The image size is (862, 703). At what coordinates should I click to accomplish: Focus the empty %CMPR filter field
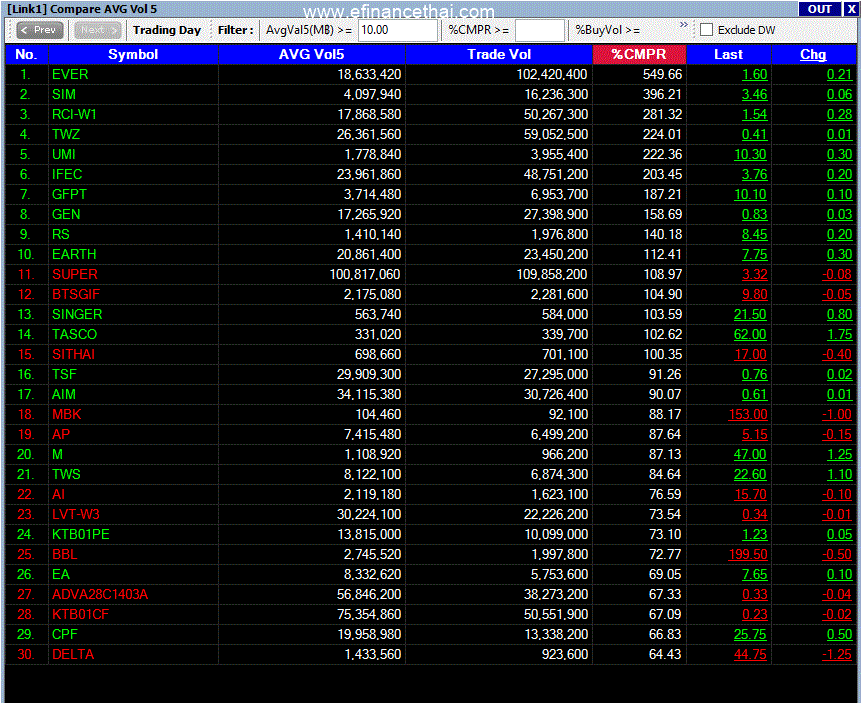[539, 30]
